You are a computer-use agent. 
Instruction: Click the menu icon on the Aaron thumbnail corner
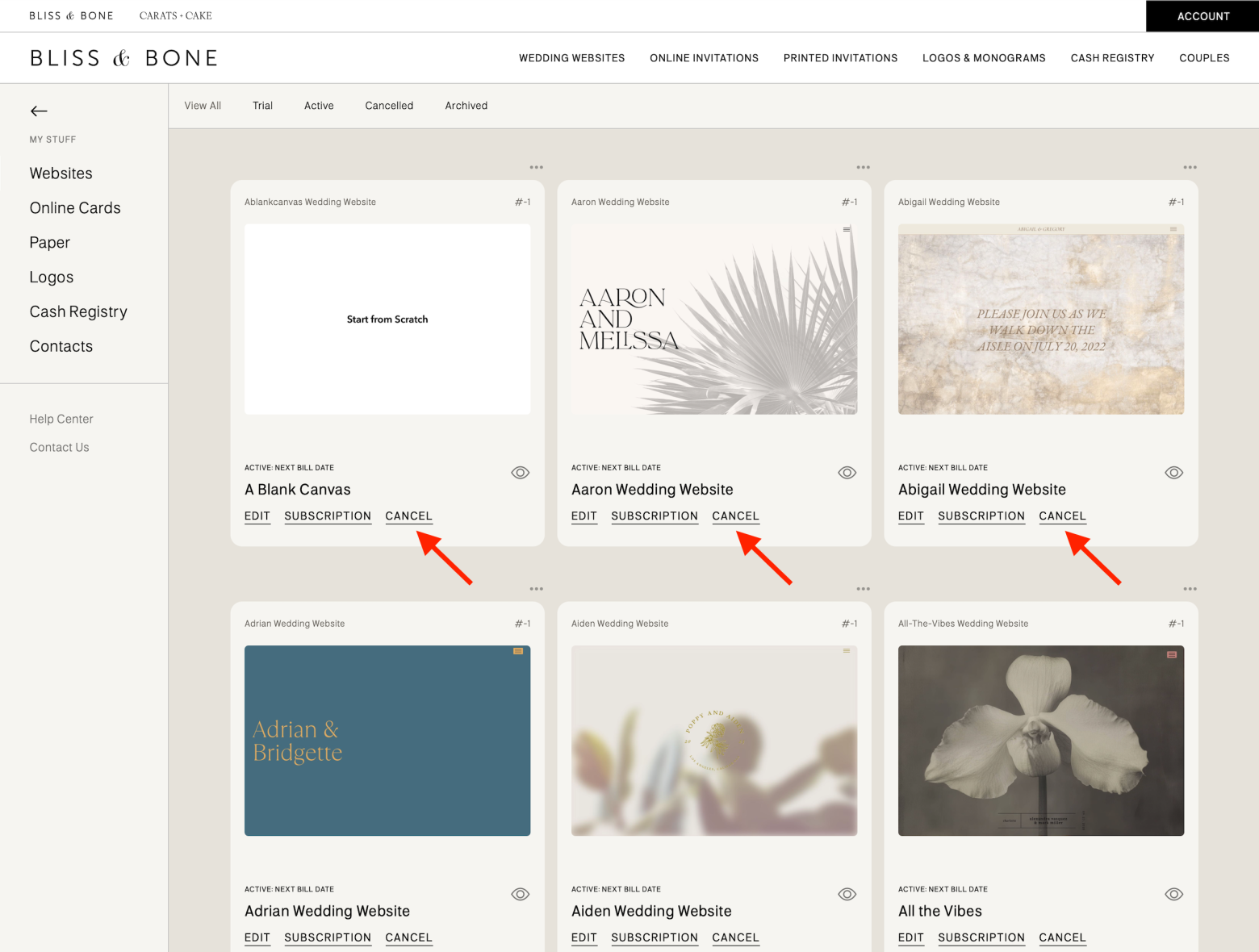coord(847,229)
